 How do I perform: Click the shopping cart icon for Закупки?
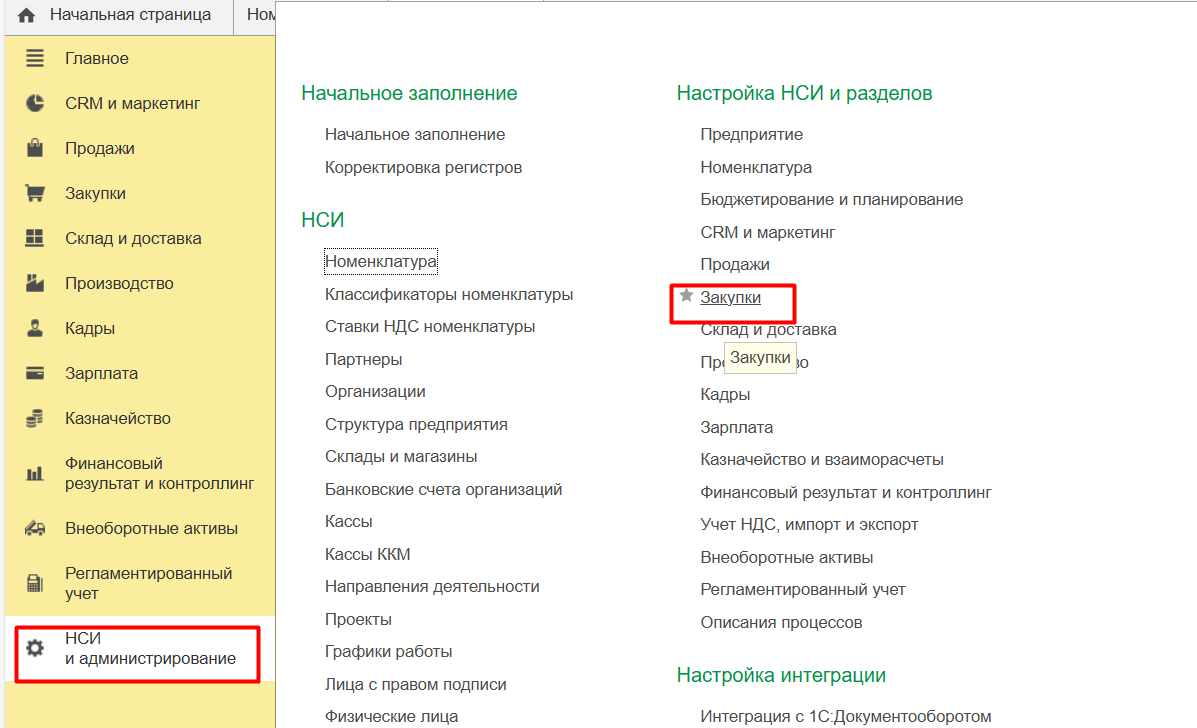[35, 194]
